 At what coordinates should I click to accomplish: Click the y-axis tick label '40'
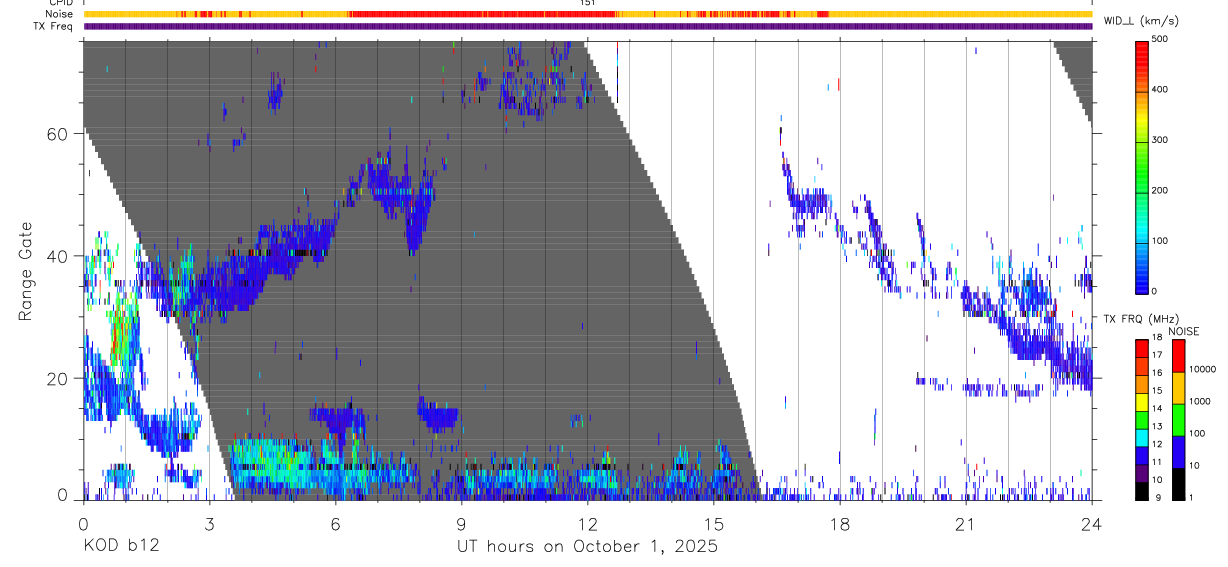point(58,256)
